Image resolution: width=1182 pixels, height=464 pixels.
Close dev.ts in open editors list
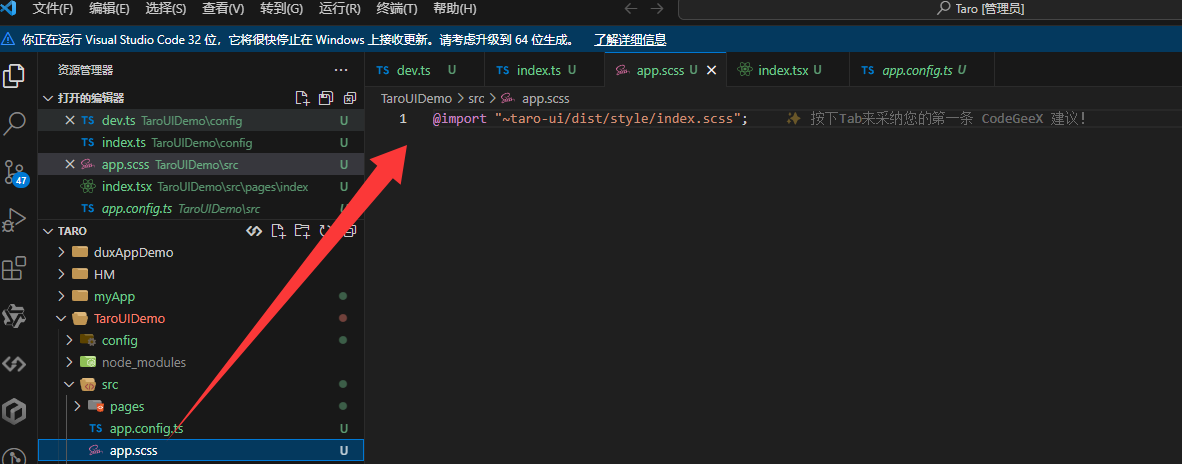(70, 121)
